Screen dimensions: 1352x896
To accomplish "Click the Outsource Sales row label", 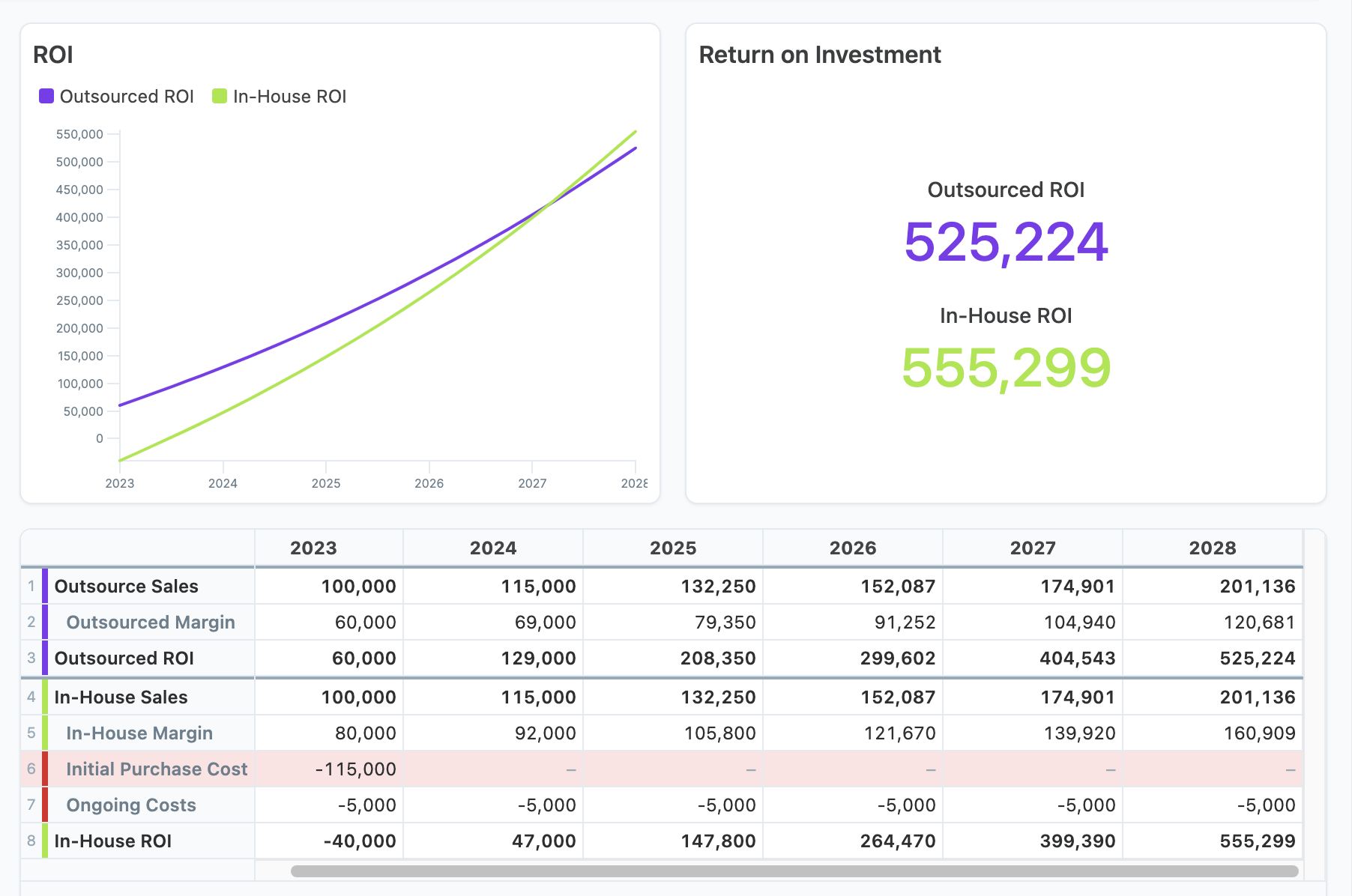I will [x=126, y=587].
